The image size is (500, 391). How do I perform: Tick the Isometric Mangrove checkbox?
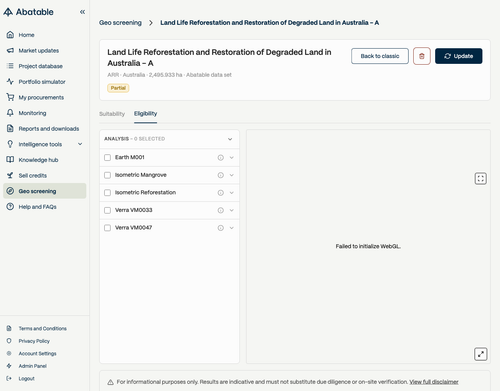[x=107, y=175]
